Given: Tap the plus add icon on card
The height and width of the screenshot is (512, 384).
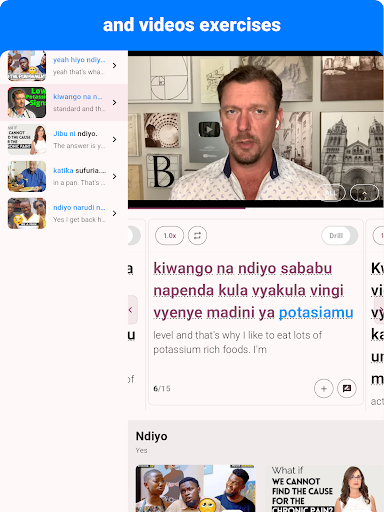Looking at the screenshot, I should pyautogui.click(x=323, y=388).
